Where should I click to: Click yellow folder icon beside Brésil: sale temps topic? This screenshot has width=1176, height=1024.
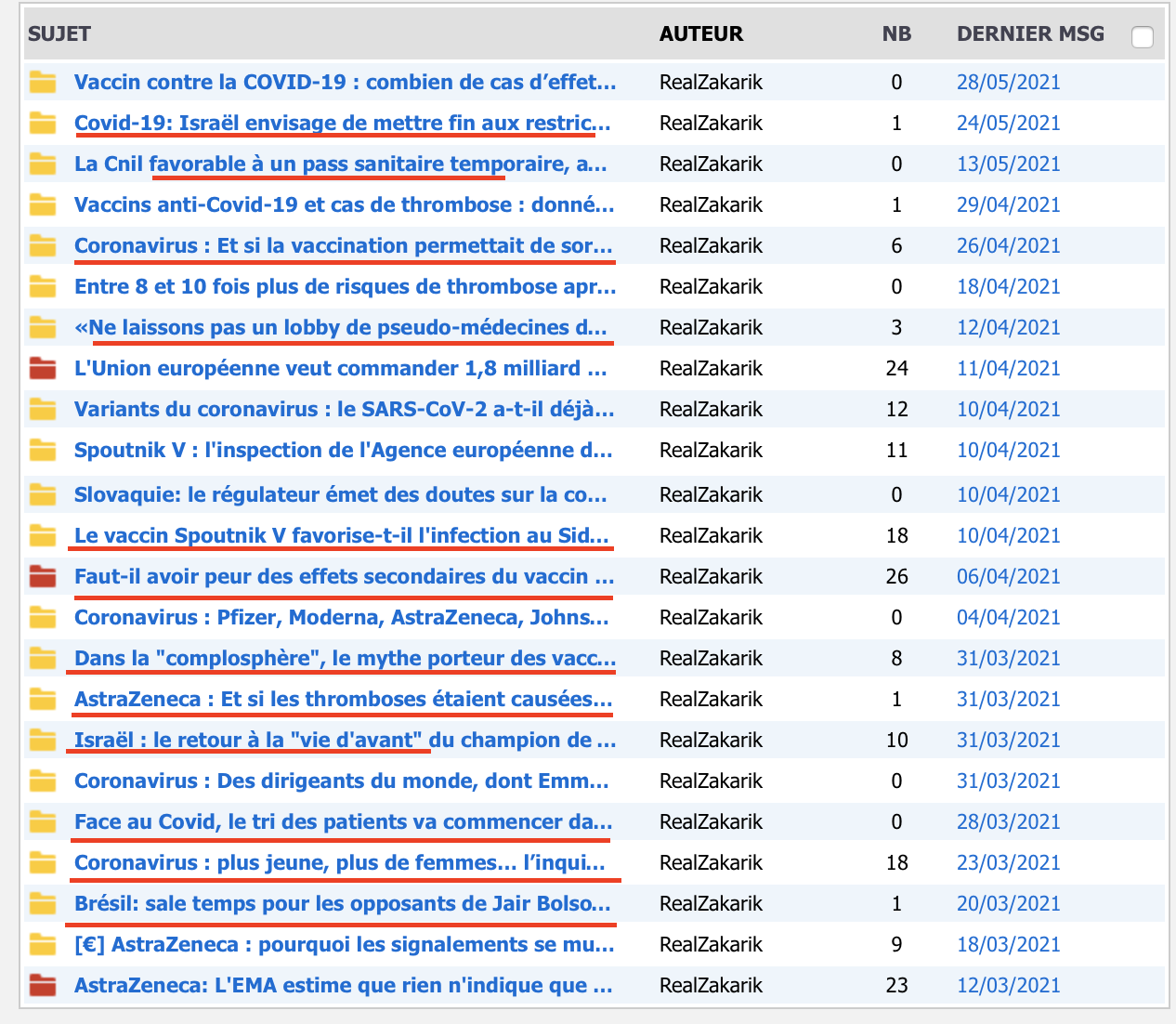43,904
